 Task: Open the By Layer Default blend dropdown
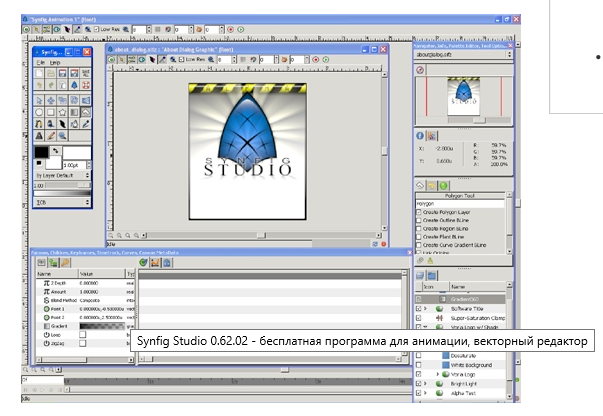(x=63, y=175)
